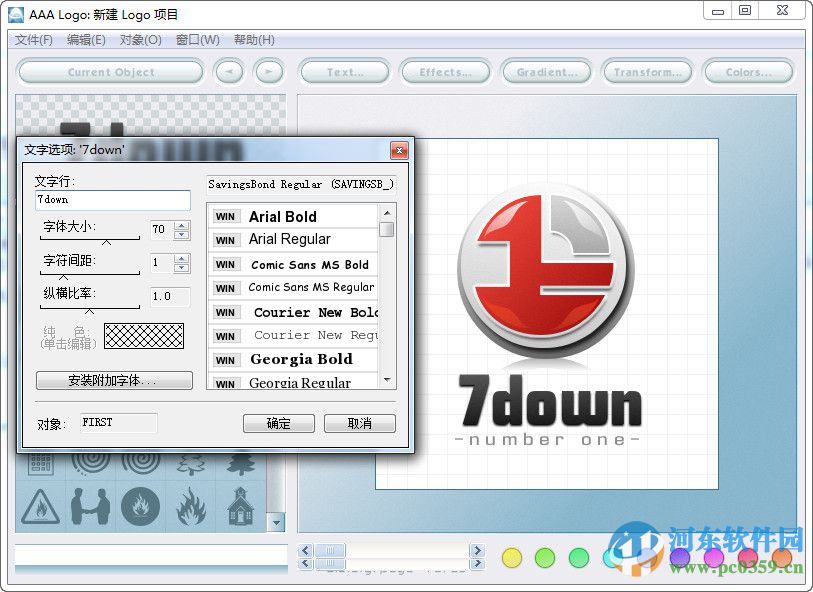Choose the flame-inside-circle logo shape
Image resolution: width=813 pixels, height=592 pixels.
point(140,506)
